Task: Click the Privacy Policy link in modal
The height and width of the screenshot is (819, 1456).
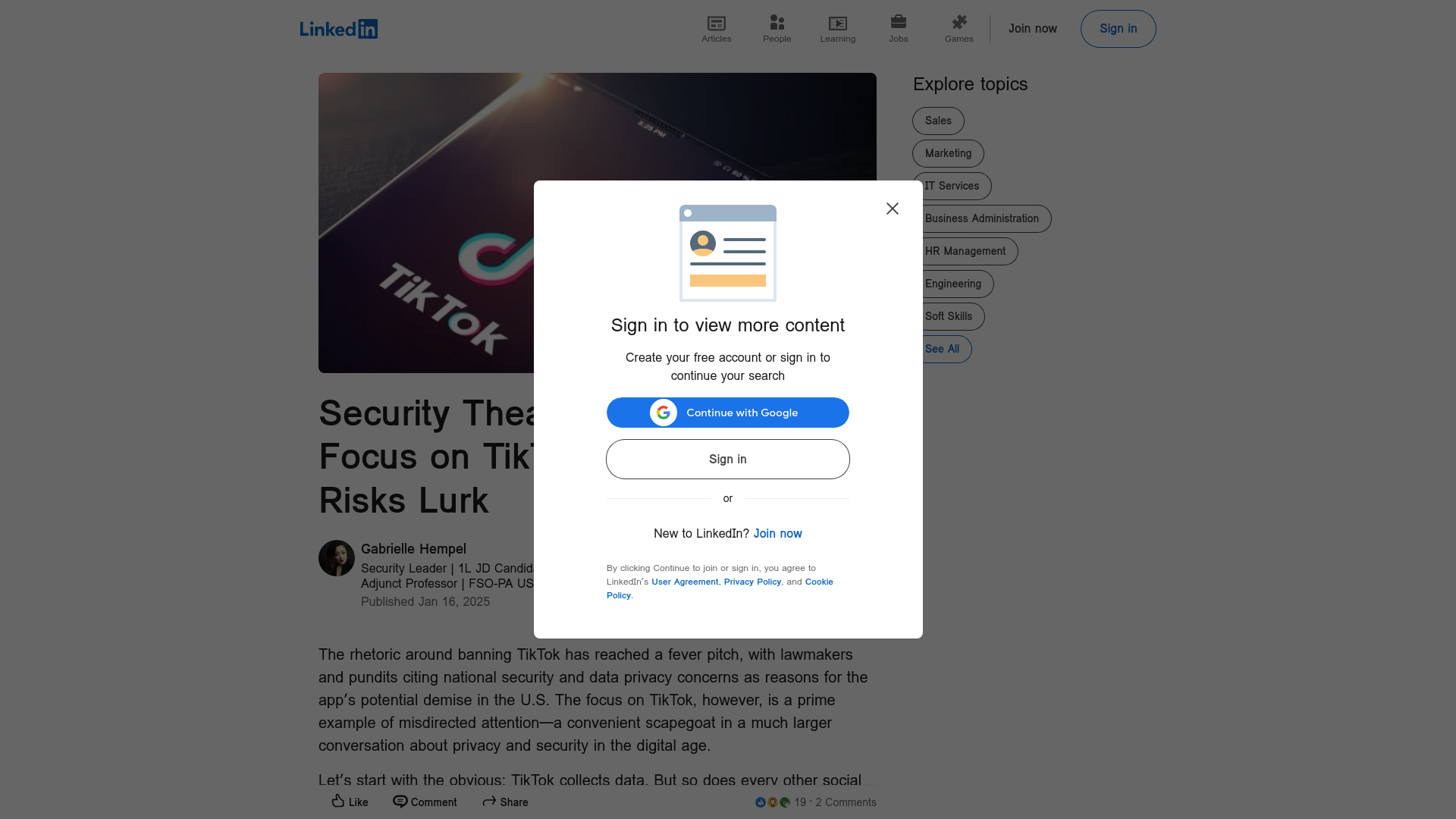Action: pos(752,581)
